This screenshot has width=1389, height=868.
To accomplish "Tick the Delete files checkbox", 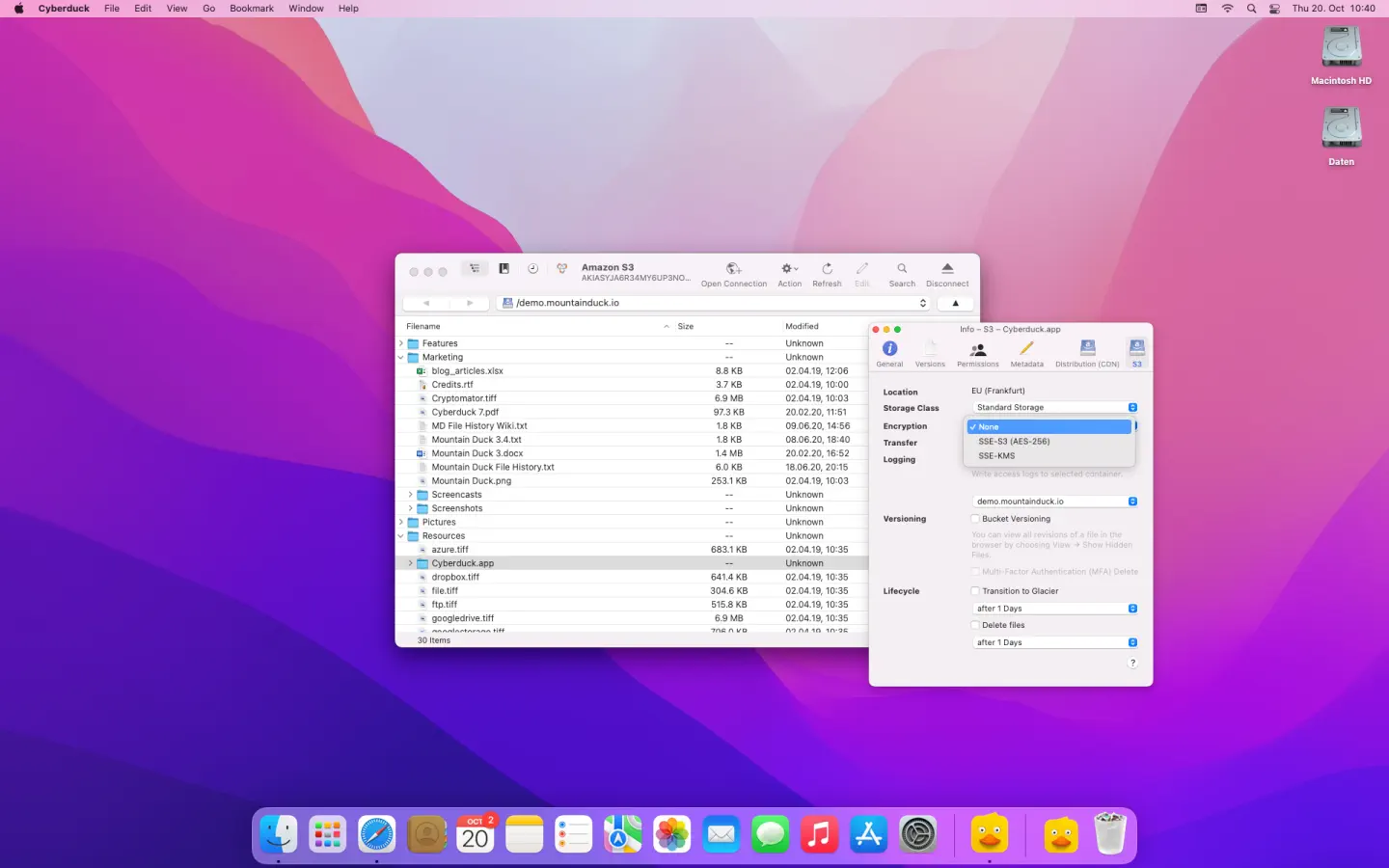I will pyautogui.click(x=975, y=625).
